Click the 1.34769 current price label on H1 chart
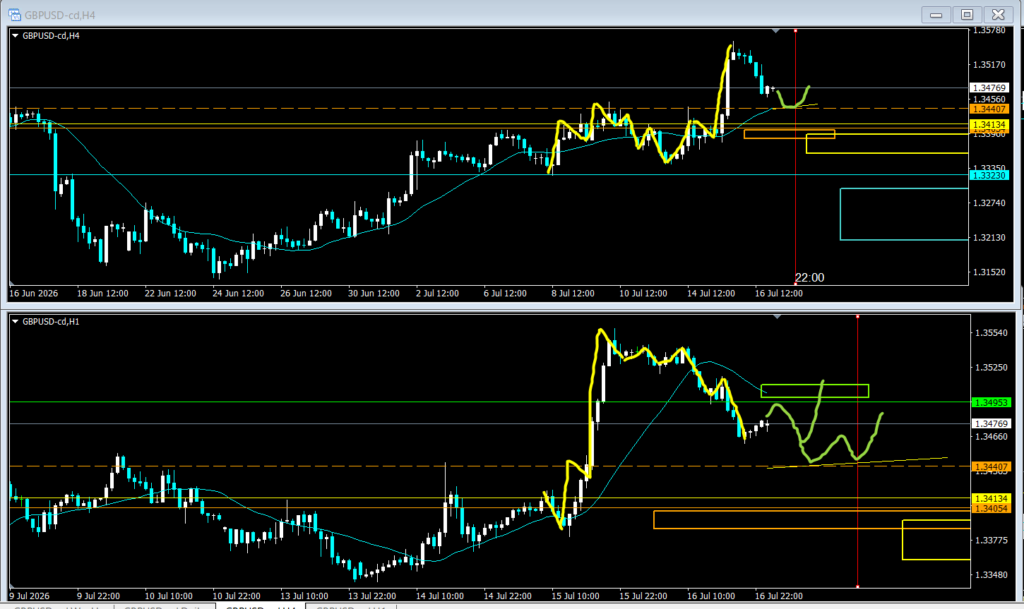This screenshot has height=609, width=1024. (x=991, y=424)
